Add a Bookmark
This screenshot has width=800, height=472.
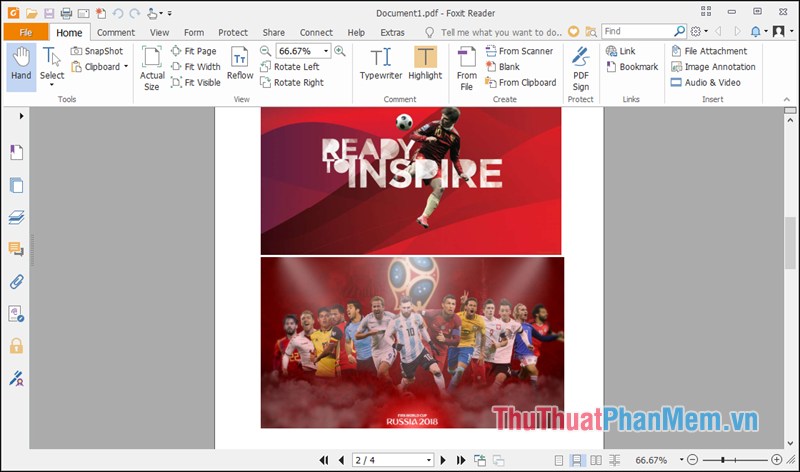click(x=632, y=67)
